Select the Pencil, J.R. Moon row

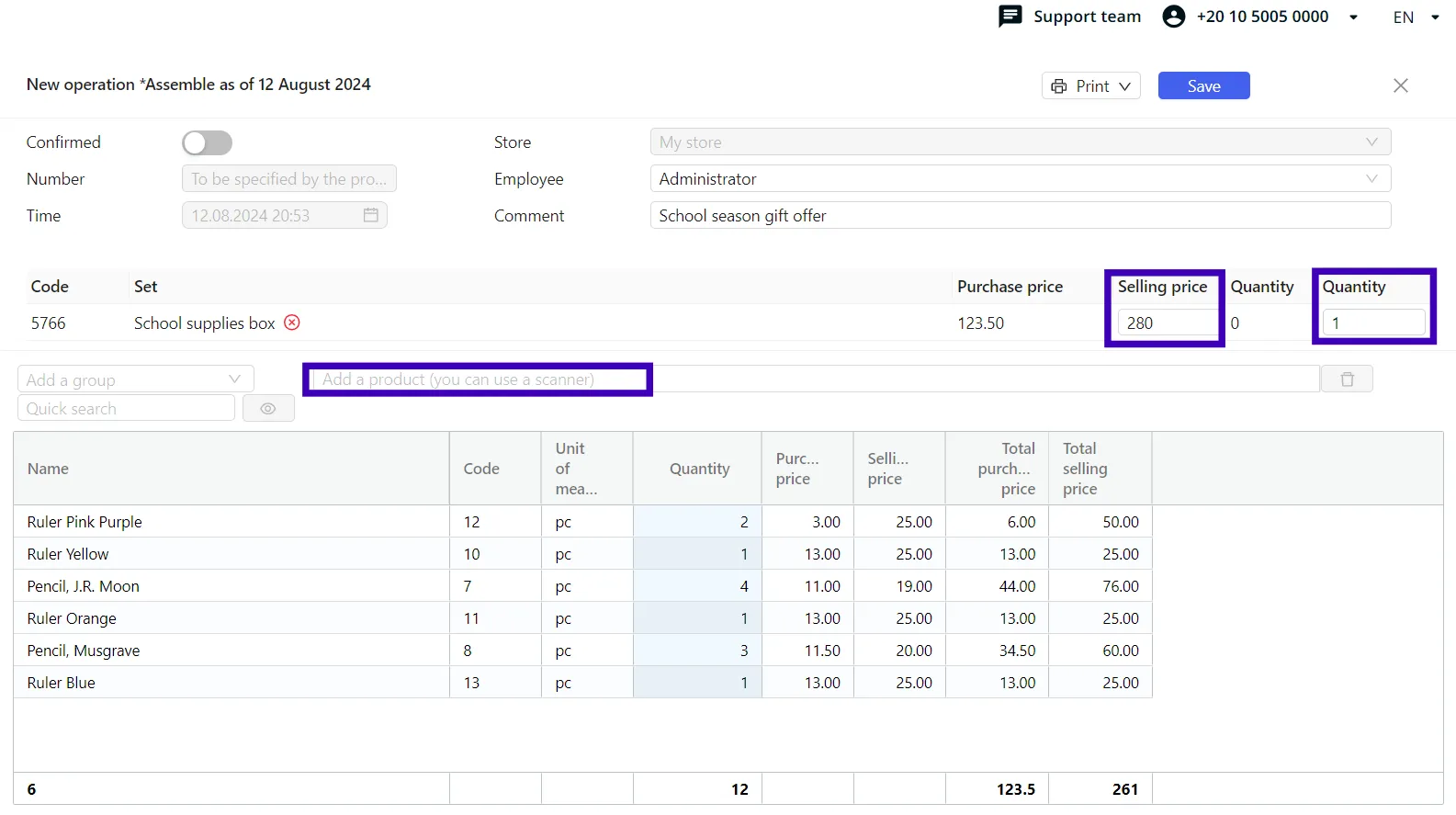click(x=582, y=585)
